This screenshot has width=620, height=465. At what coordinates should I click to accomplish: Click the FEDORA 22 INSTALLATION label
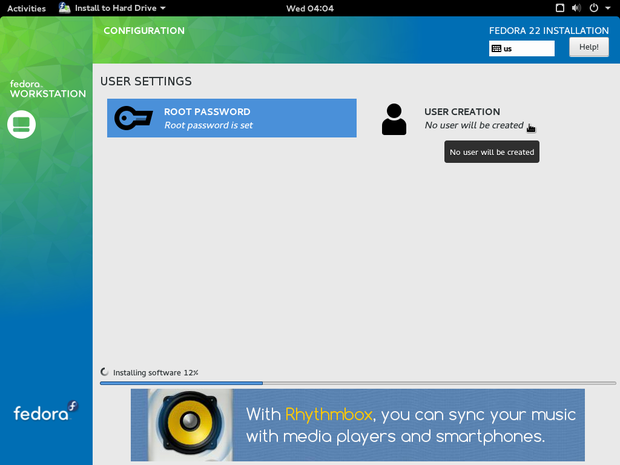point(549,31)
